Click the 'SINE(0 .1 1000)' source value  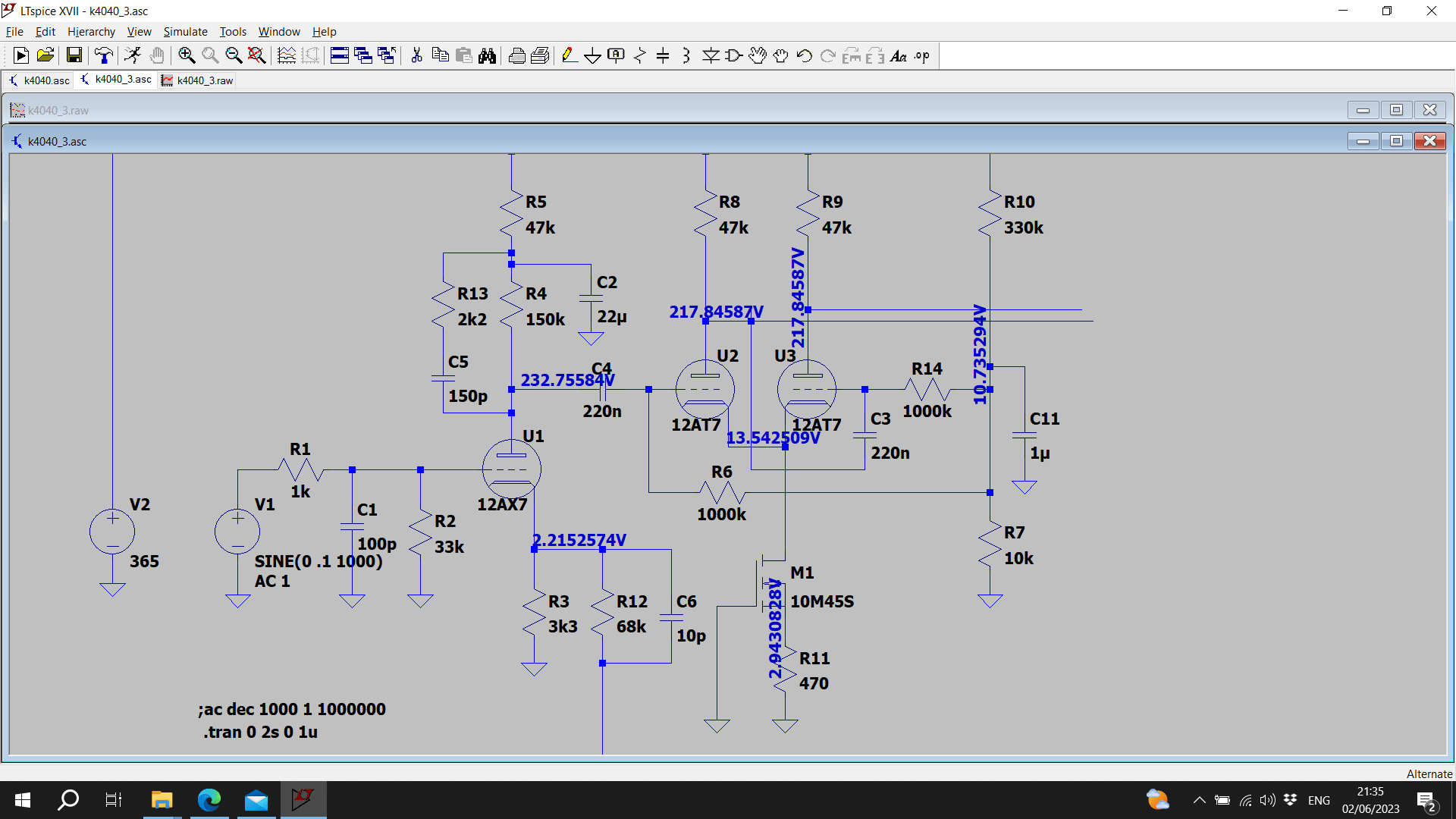(318, 561)
